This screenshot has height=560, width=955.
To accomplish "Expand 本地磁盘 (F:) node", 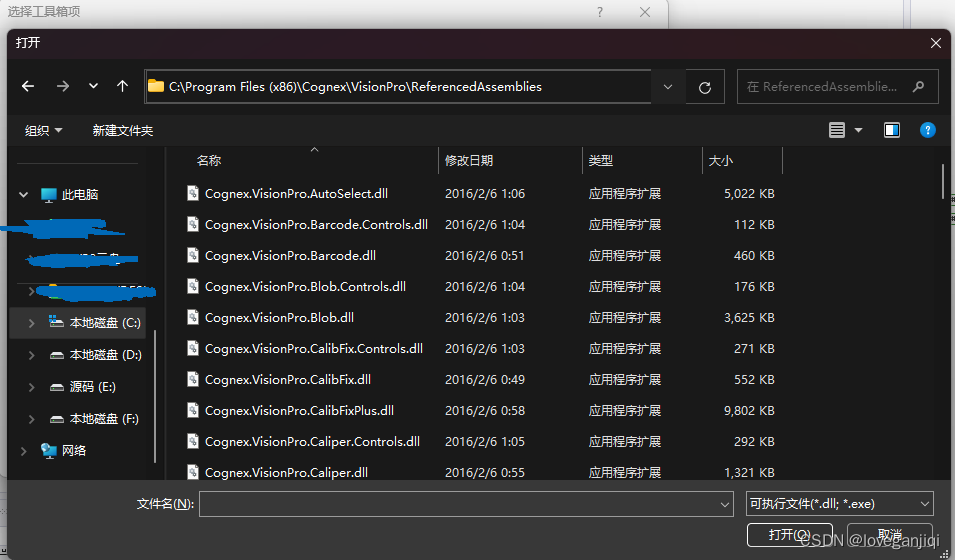I will pos(31,419).
